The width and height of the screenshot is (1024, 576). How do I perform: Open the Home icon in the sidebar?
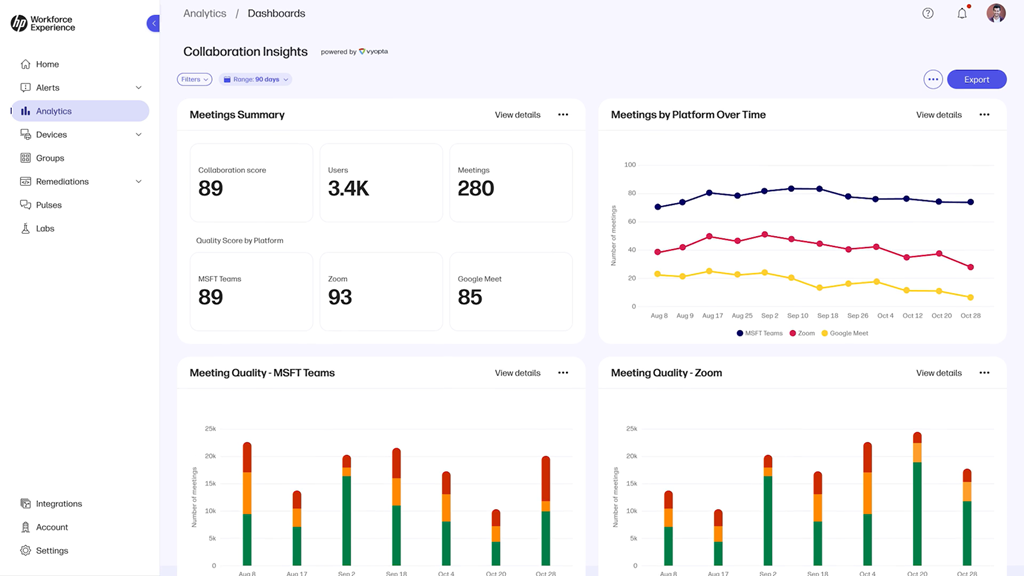point(24,63)
